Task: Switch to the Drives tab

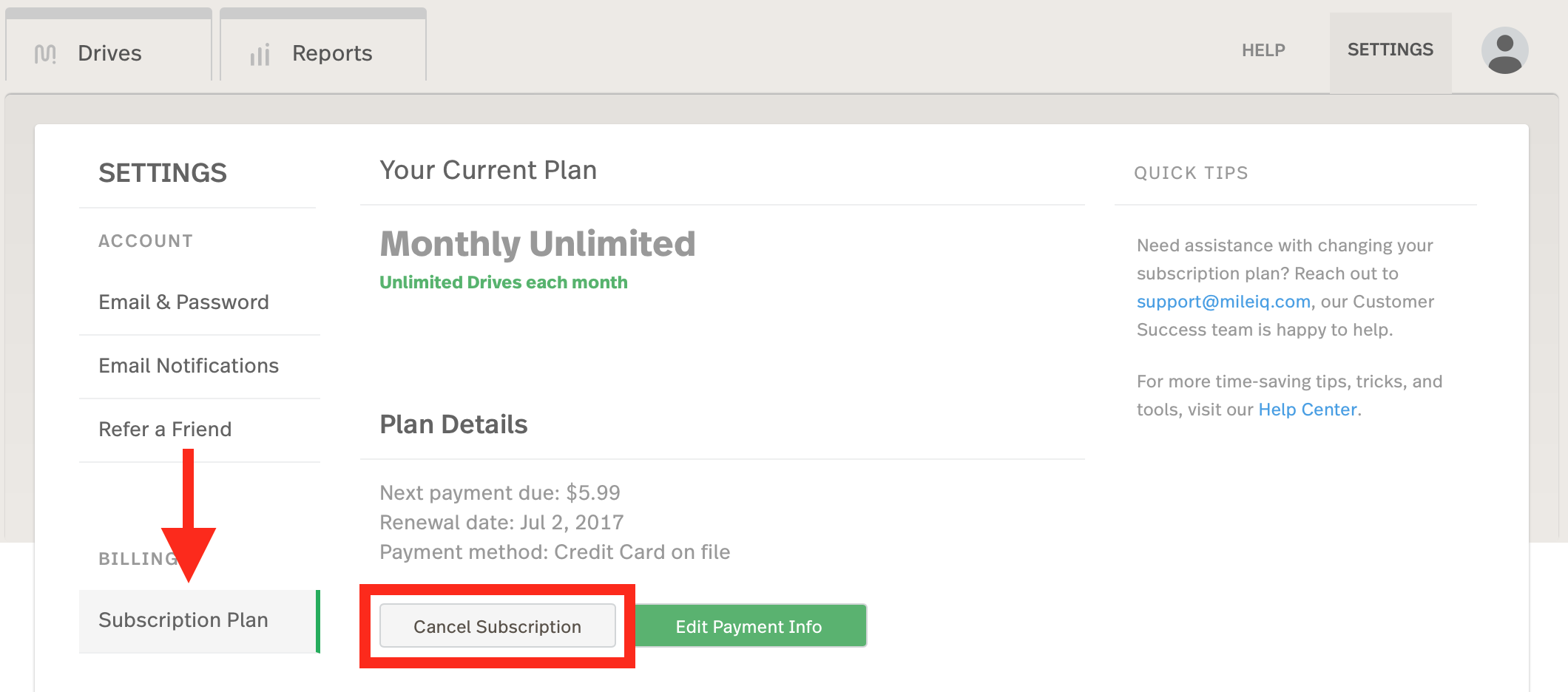Action: click(109, 52)
